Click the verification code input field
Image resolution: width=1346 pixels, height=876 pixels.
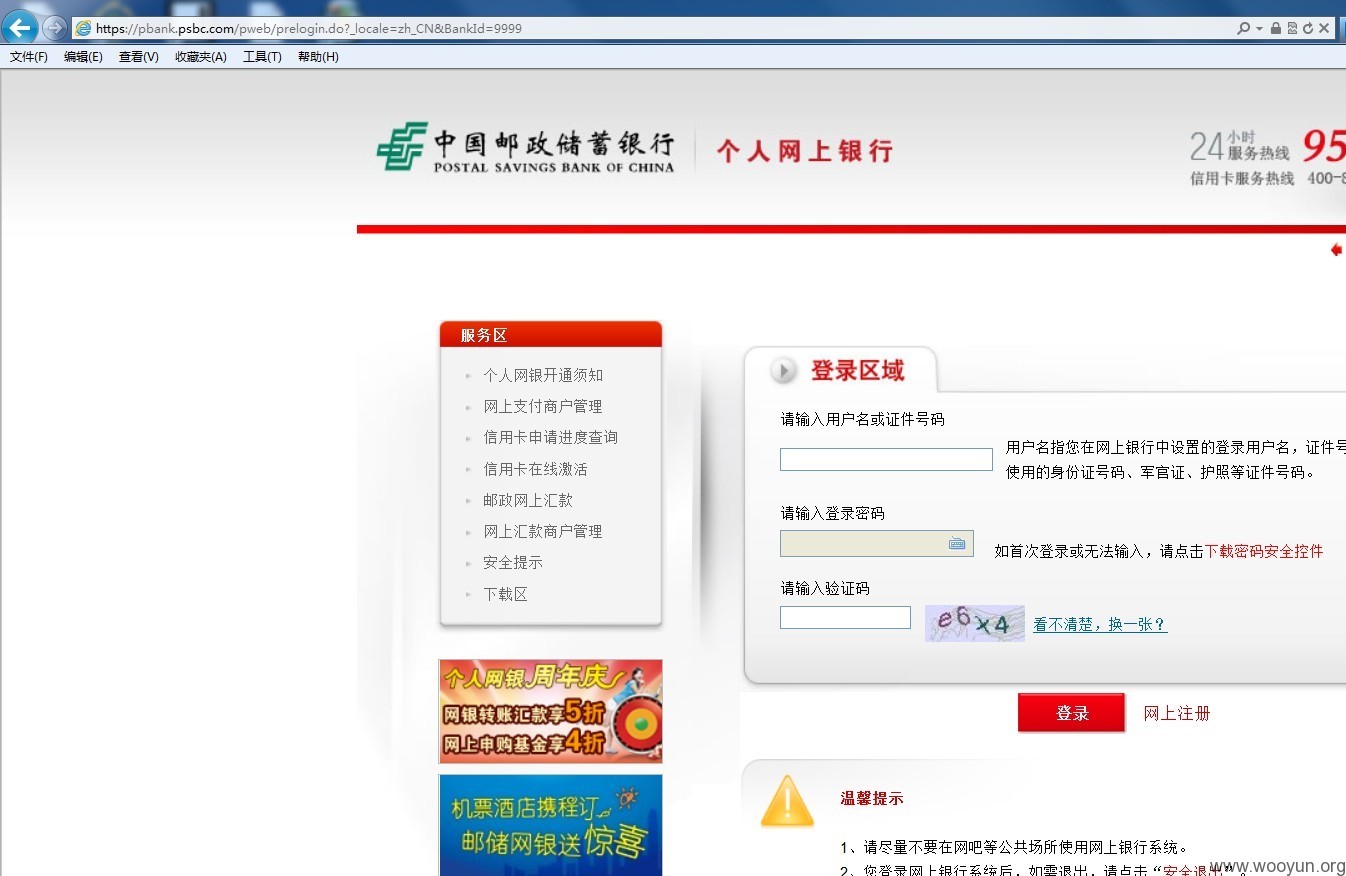coord(845,617)
